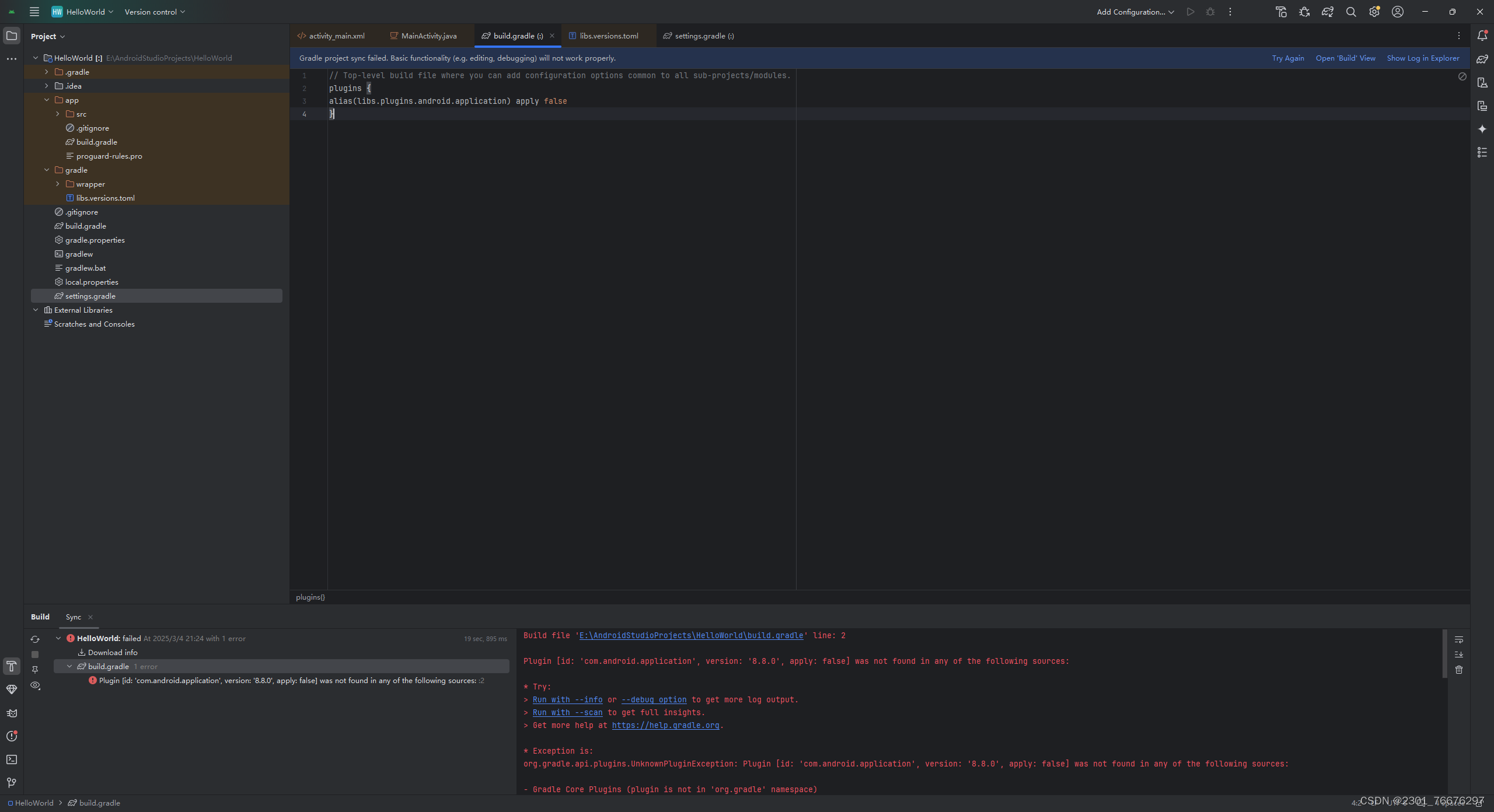Expand the src folder

pyautogui.click(x=57, y=114)
